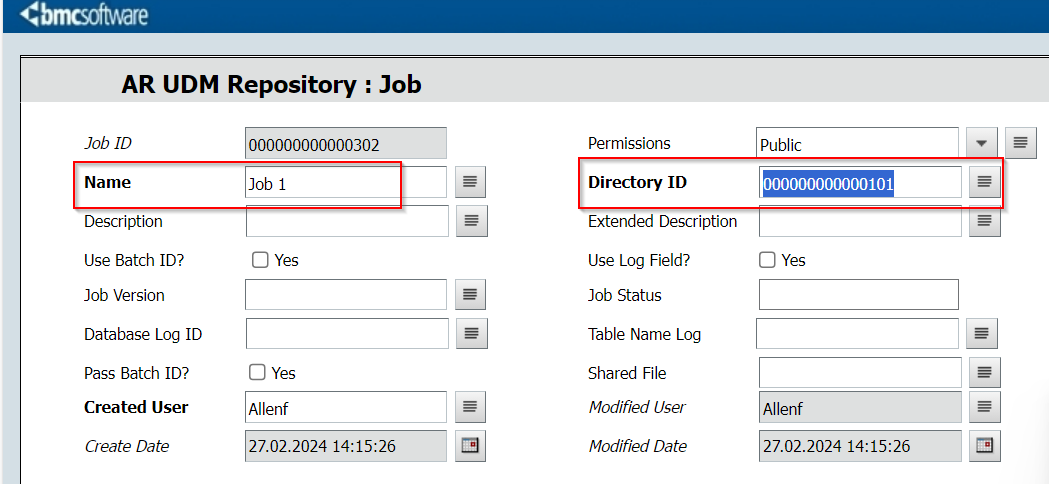
Task: Open the expand editor beside the Name field
Action: (x=470, y=182)
